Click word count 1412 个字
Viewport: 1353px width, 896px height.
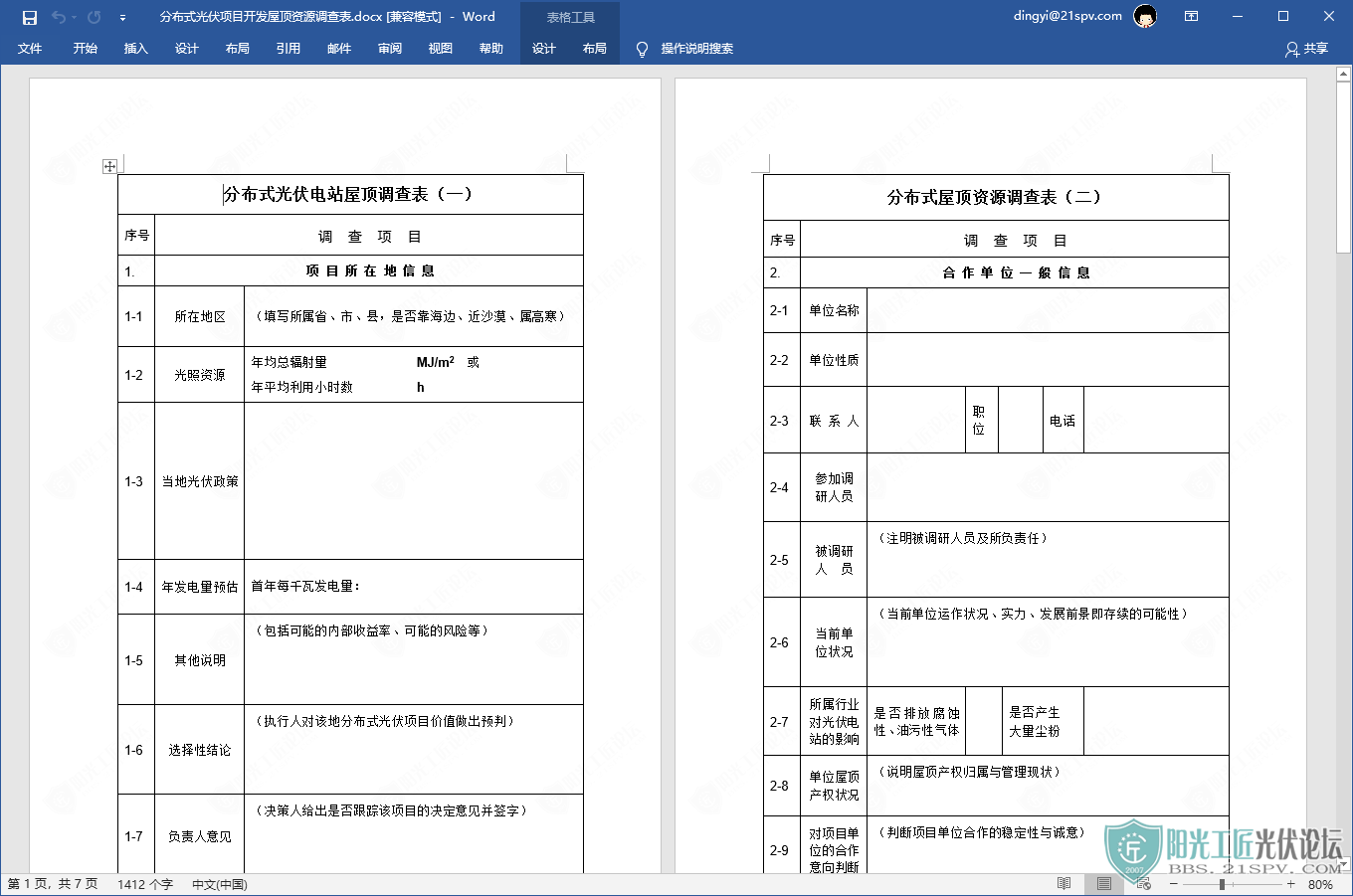coord(145,884)
